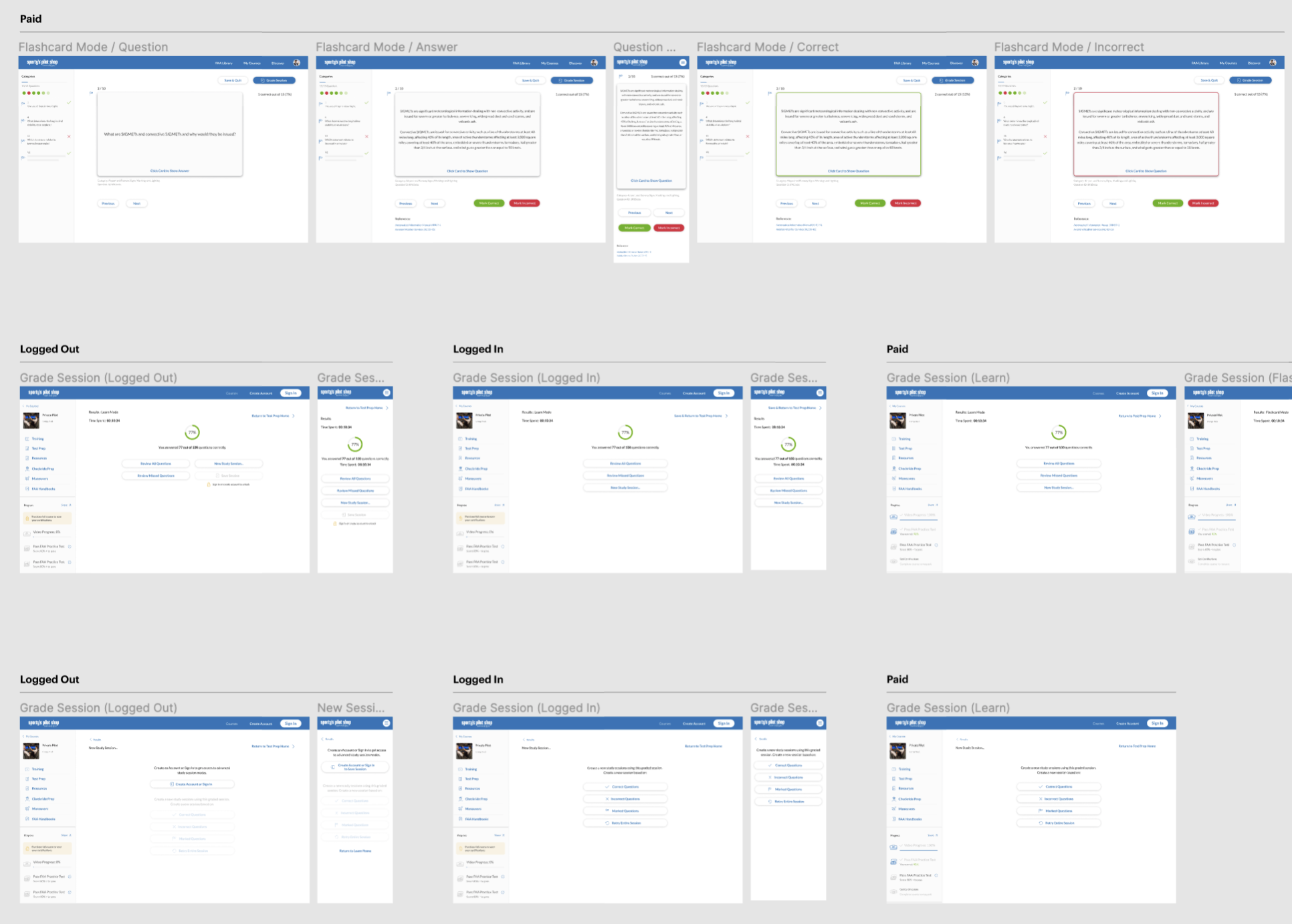Click Return to Learn Home in 'New Sessi...' frame
Viewport: 1292px width, 924px height.
click(355, 851)
